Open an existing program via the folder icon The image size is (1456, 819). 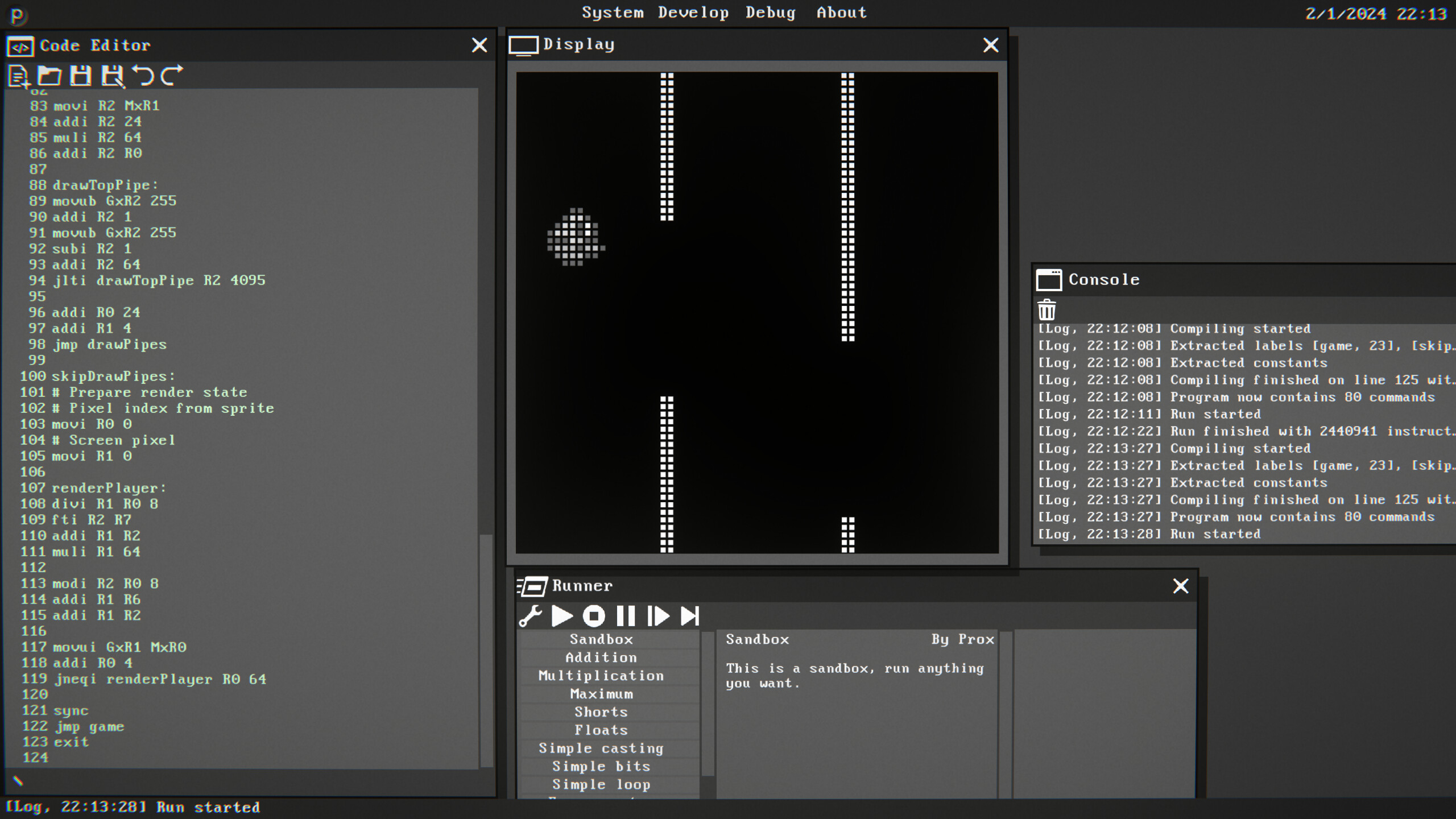(x=49, y=77)
